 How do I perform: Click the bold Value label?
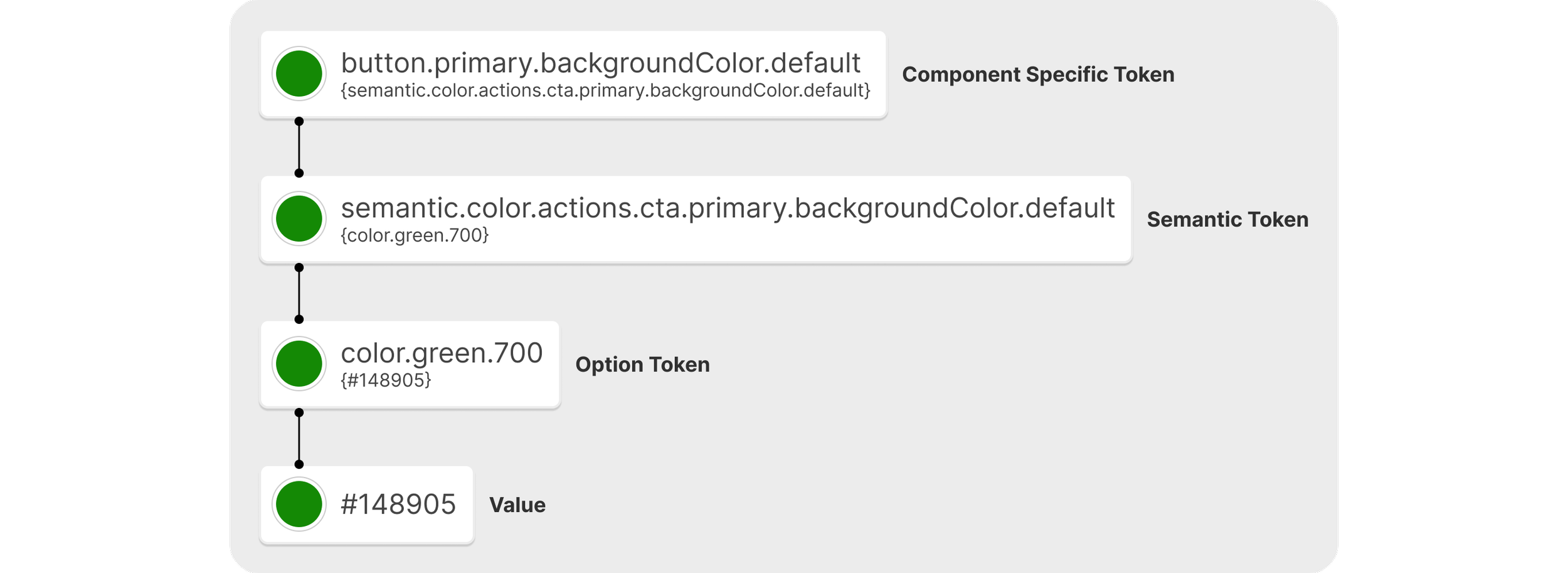pyautogui.click(x=517, y=505)
